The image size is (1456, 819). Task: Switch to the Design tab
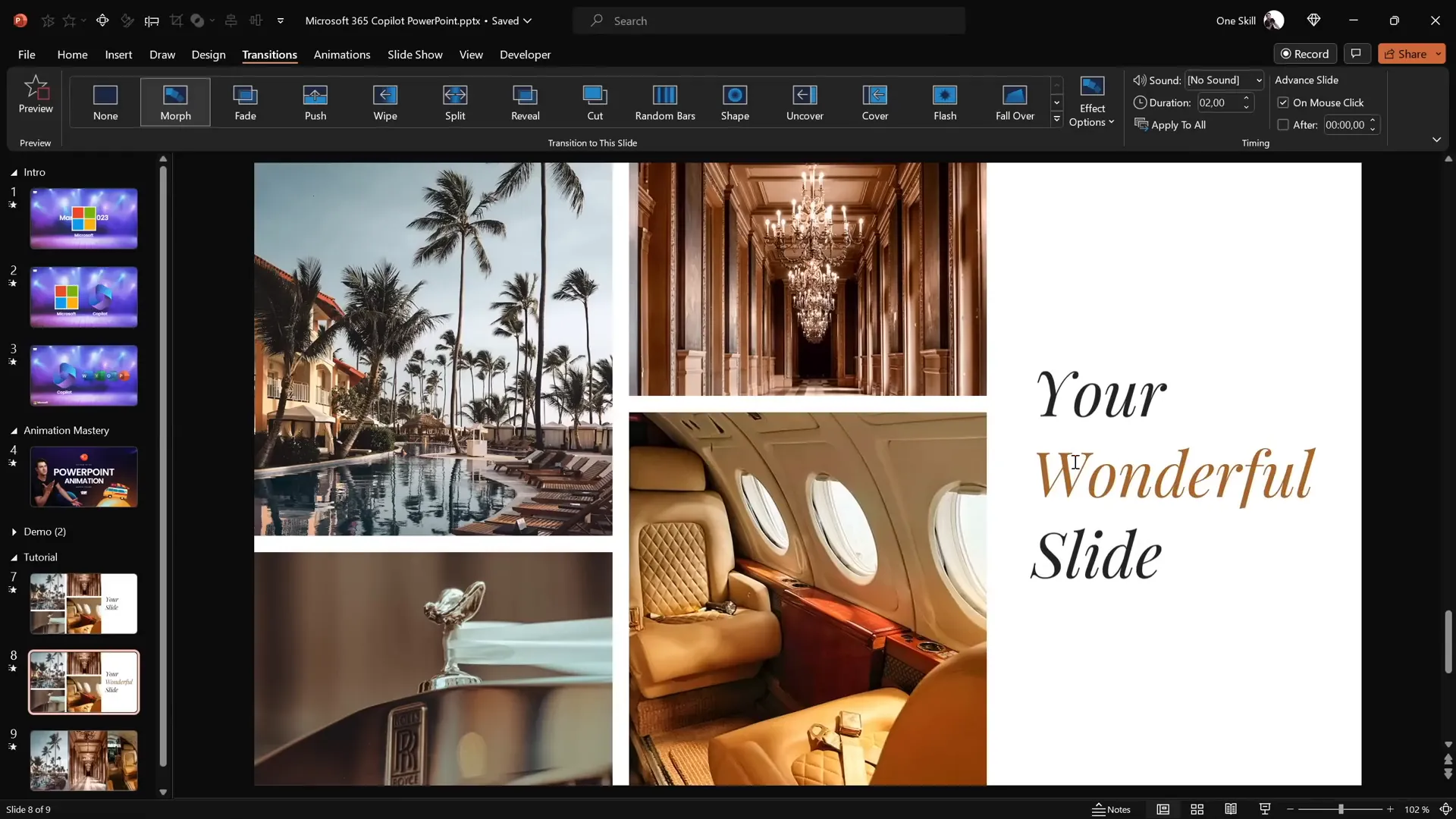click(209, 55)
